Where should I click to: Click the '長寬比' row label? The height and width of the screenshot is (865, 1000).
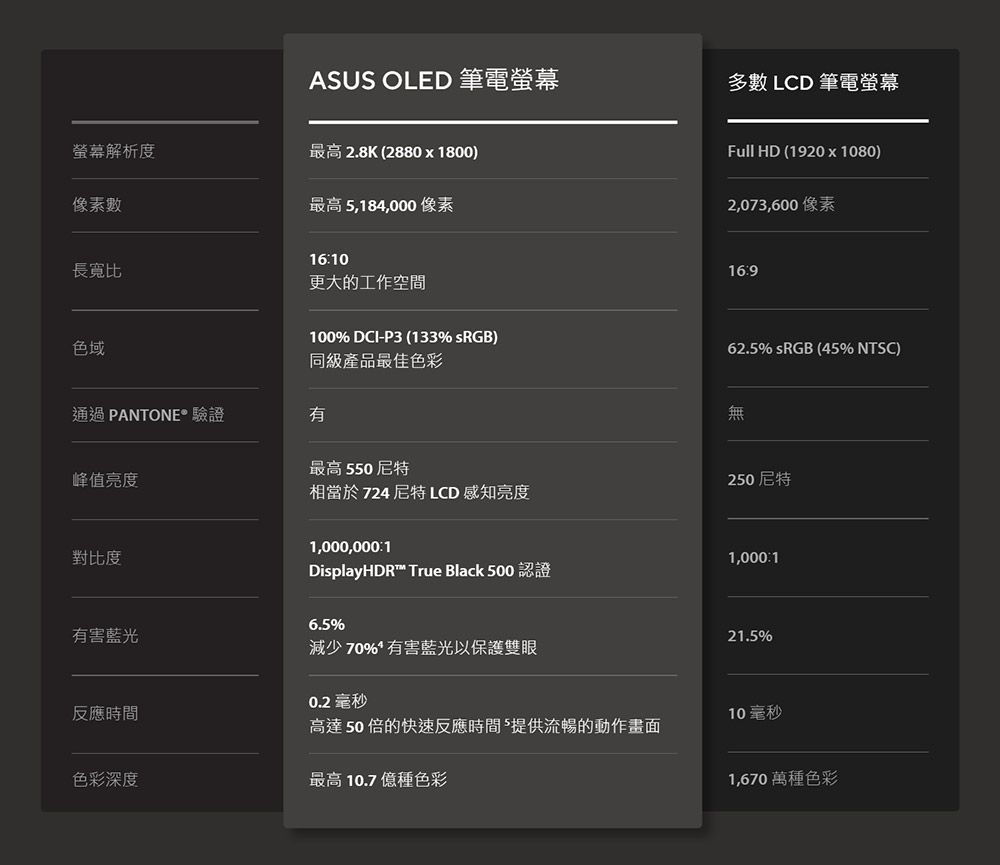click(x=97, y=270)
